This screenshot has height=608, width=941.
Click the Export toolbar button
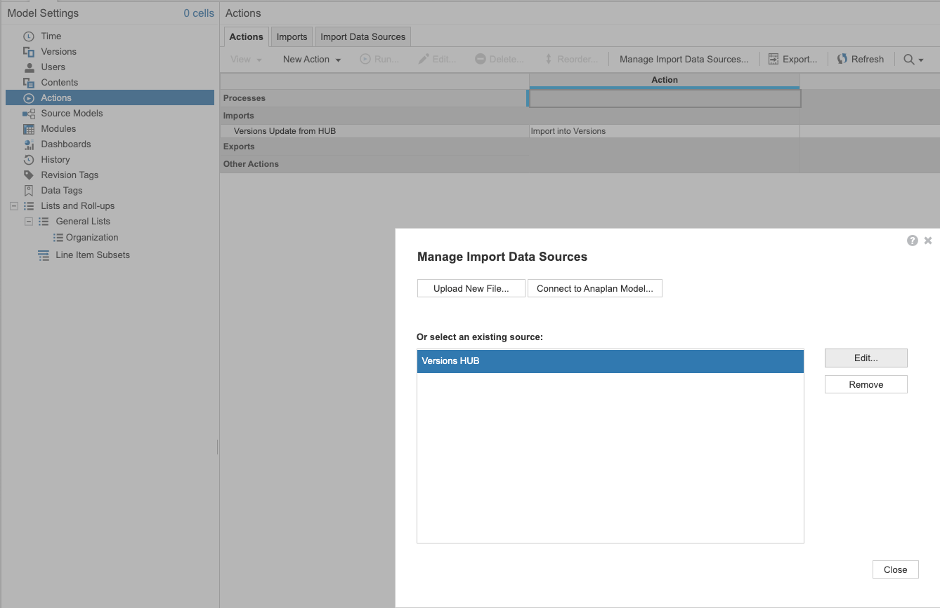(793, 59)
